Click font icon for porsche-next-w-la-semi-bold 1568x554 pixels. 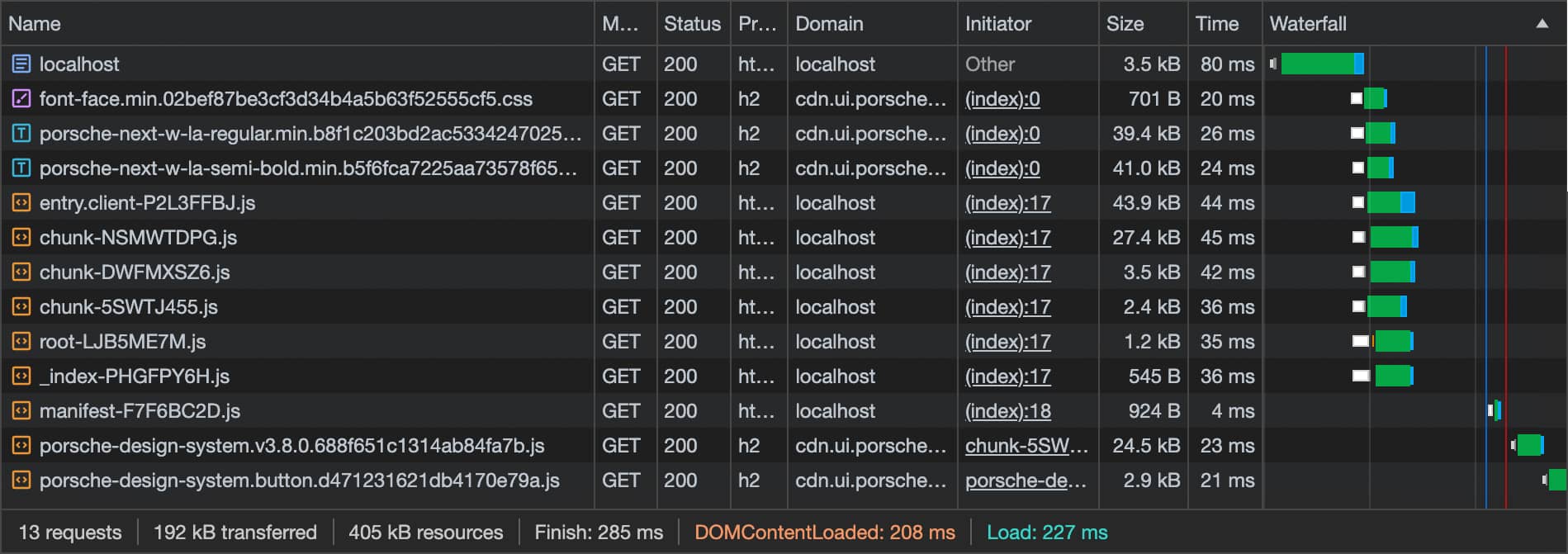coord(21,168)
